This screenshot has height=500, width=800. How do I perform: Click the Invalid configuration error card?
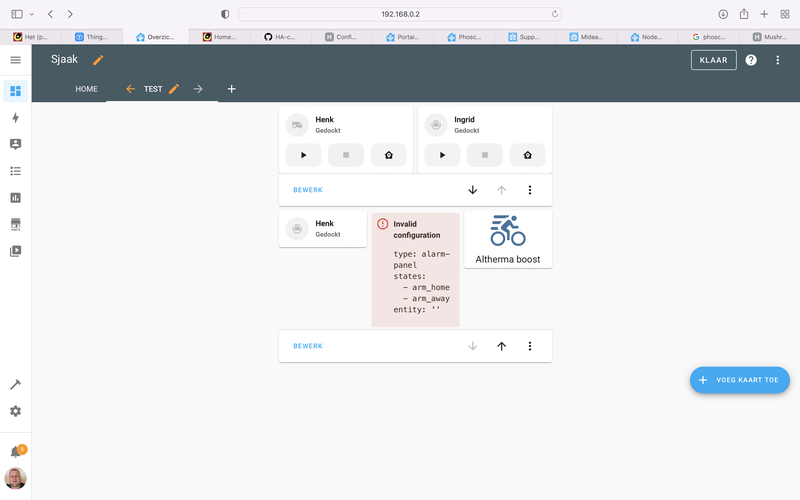415,269
